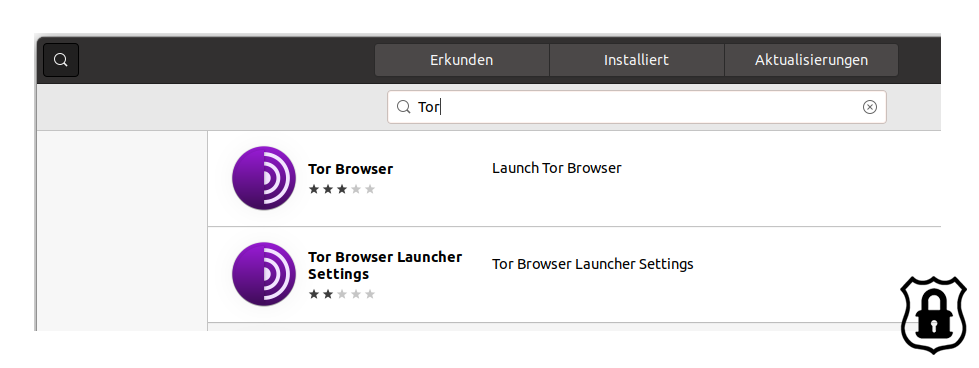Select the Tor Browser Launcher Settings title
This screenshot has width=979, height=368.
pos(385,266)
